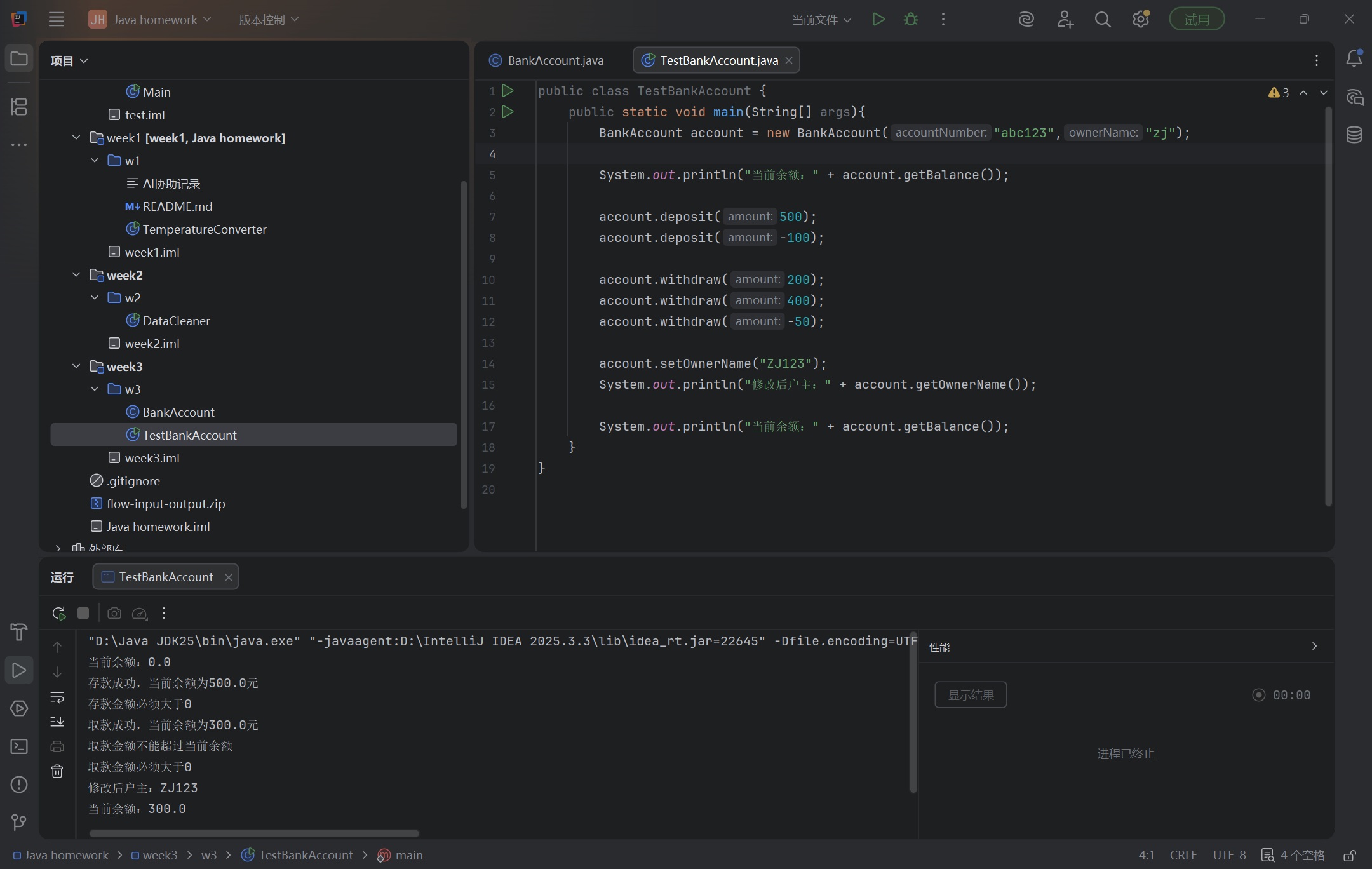1372x869 pixels.
Task: Select the TestBankAccount run tab
Action: pos(166,577)
